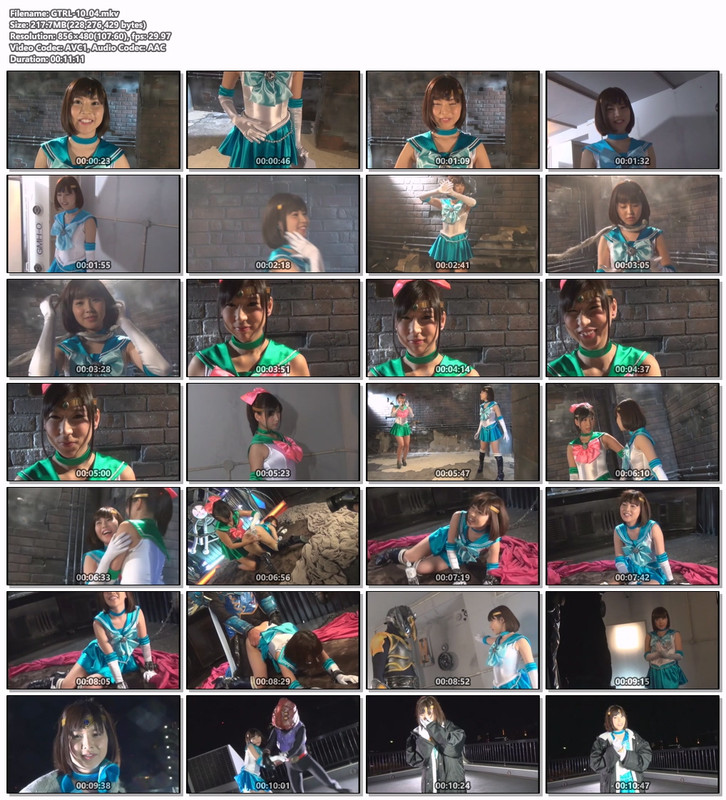Click the last thumbnail at 00:10:47

click(x=632, y=744)
